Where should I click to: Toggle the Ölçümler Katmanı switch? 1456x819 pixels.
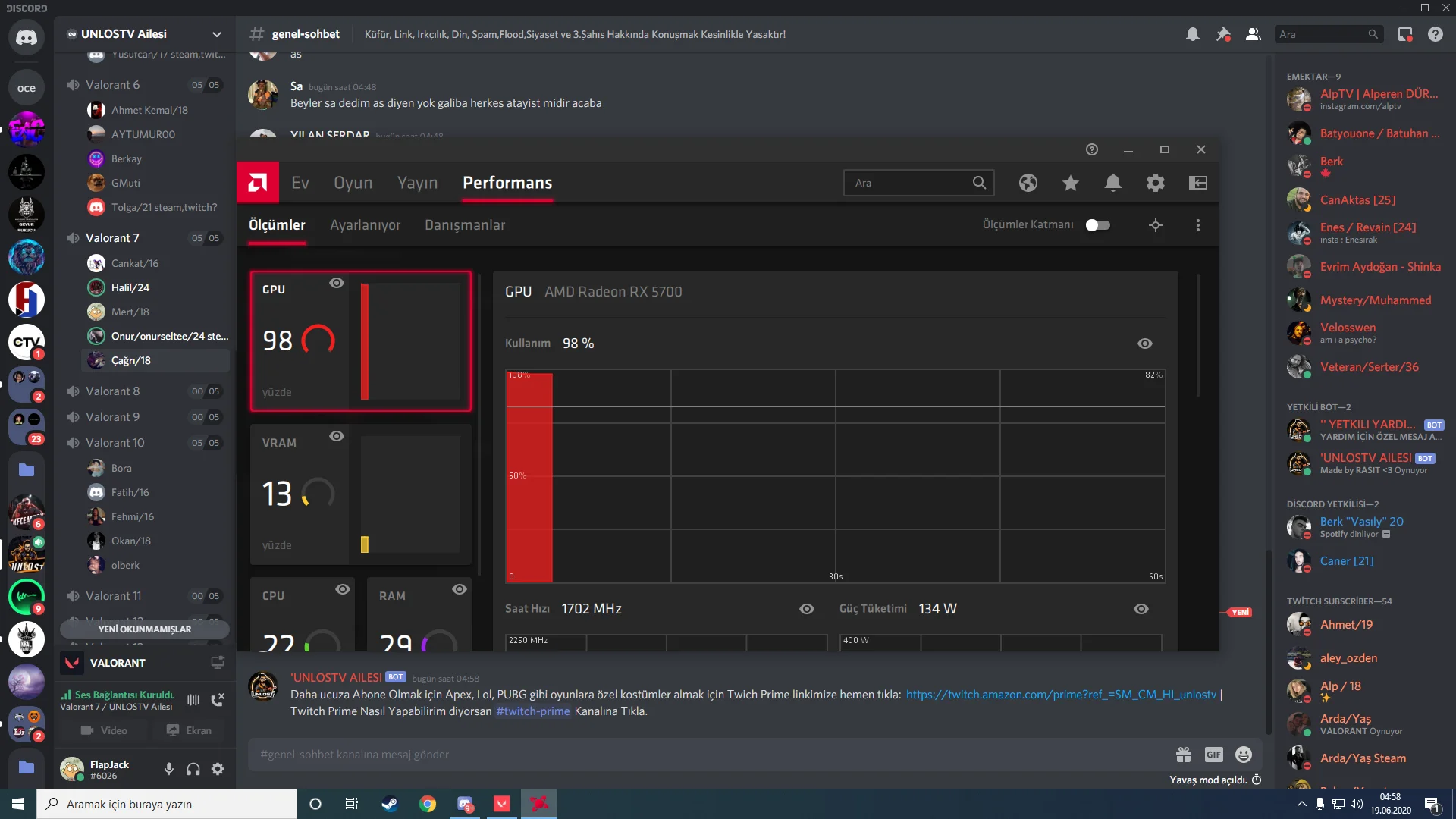1097,225
